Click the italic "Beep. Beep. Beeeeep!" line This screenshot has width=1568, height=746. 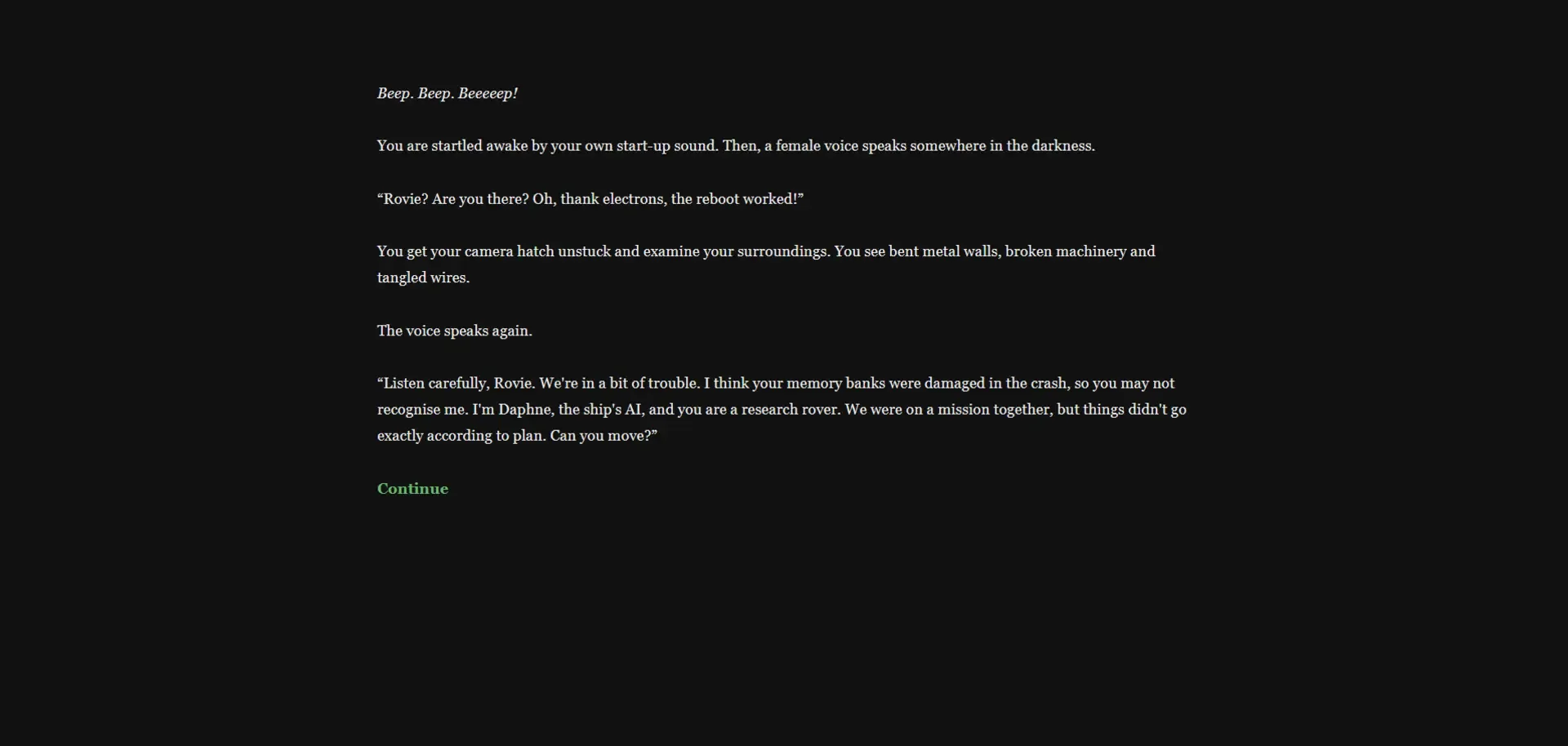[447, 94]
